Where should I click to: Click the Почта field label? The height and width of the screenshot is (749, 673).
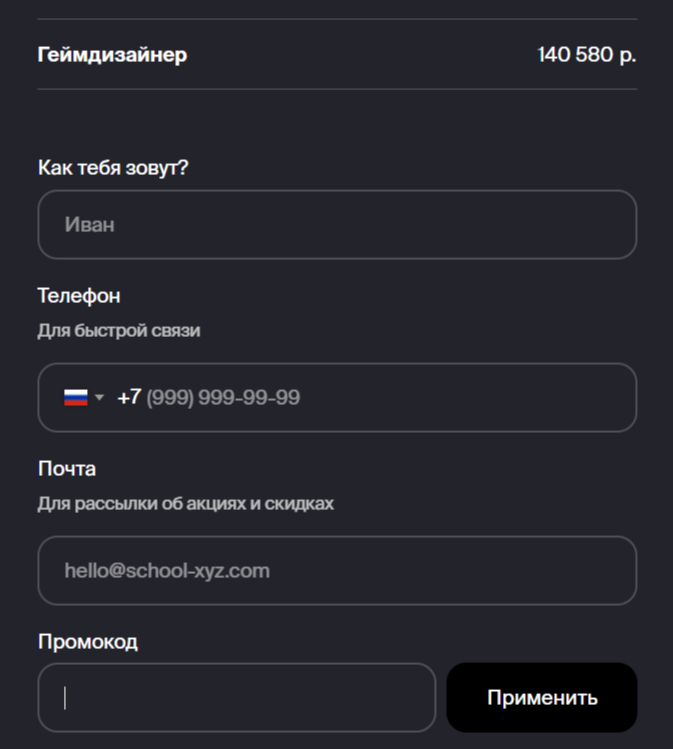[x=67, y=469]
